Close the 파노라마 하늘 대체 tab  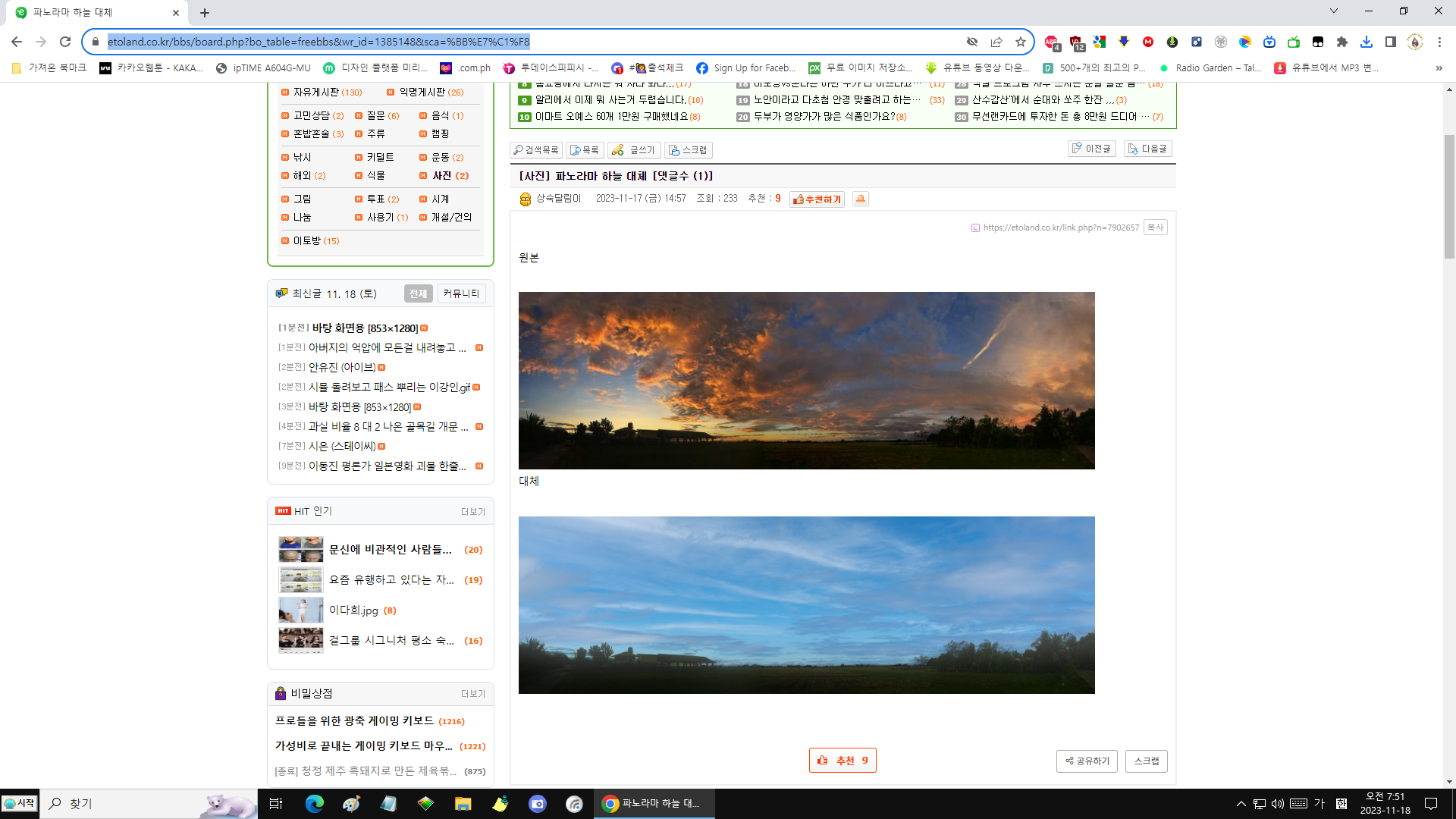[x=176, y=12]
